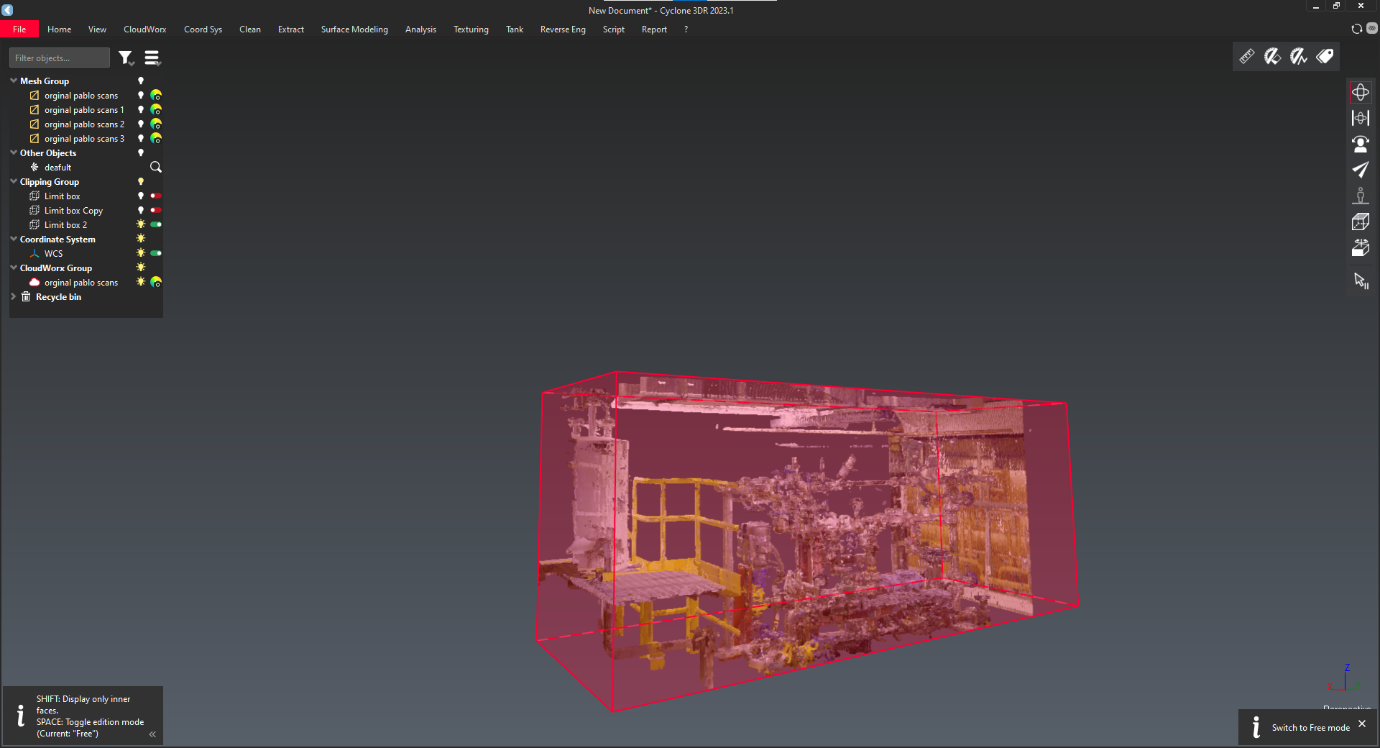Click the 'Filter objects...' search field
This screenshot has width=1380, height=748.
pyautogui.click(x=59, y=58)
